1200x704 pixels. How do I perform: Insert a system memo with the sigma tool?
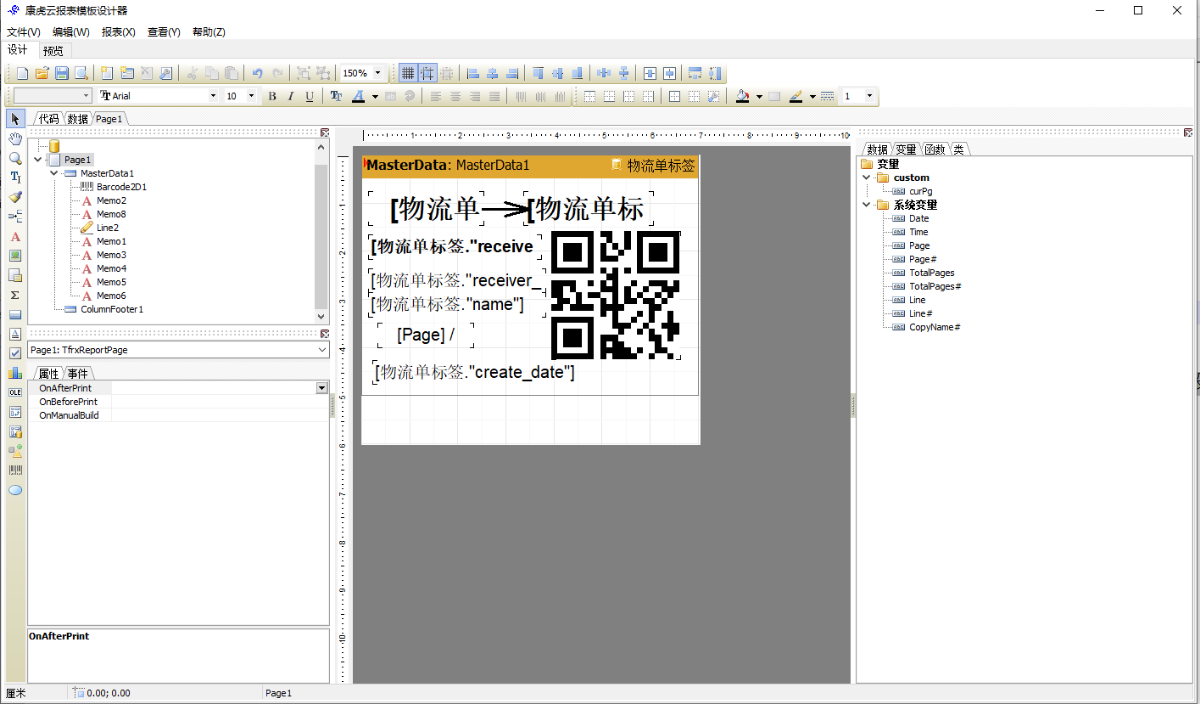[x=15, y=295]
